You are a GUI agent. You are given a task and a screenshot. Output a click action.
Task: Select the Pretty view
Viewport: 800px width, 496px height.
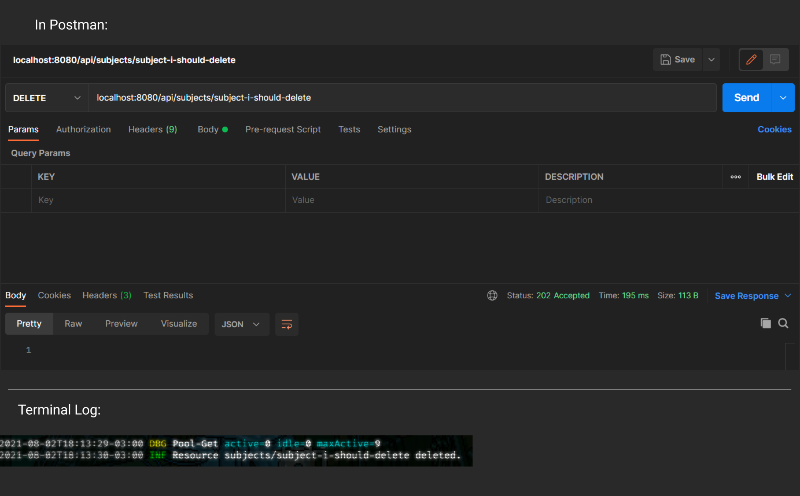pos(29,324)
